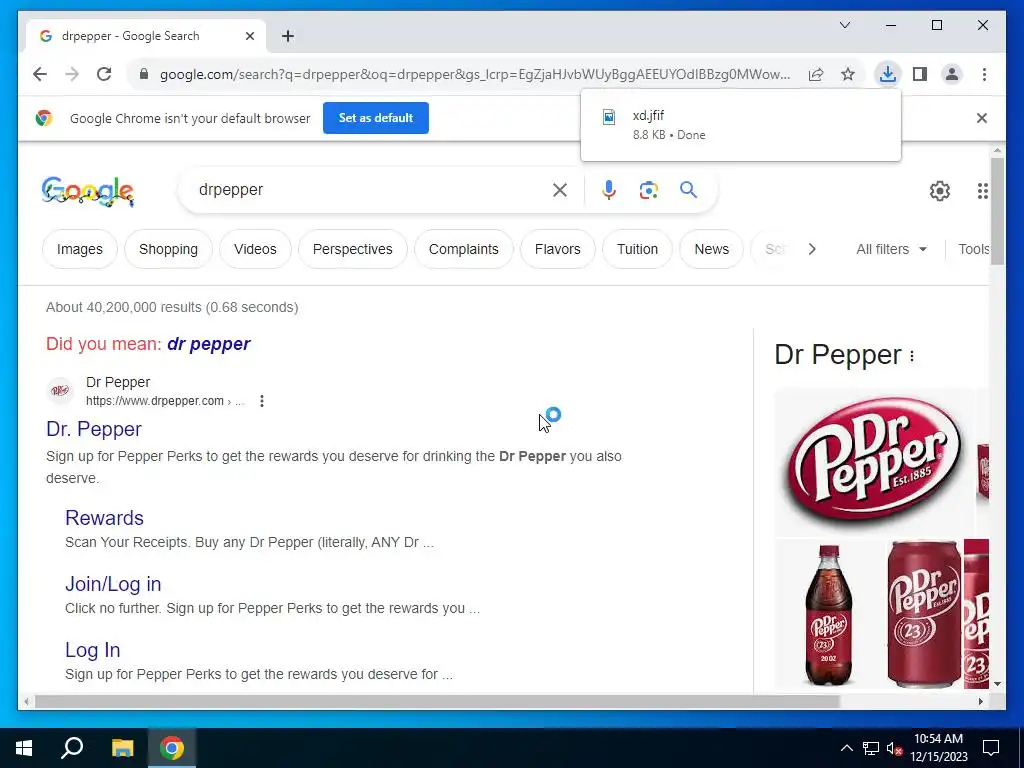Open the Dr Pepper can image

pyautogui.click(x=923, y=615)
